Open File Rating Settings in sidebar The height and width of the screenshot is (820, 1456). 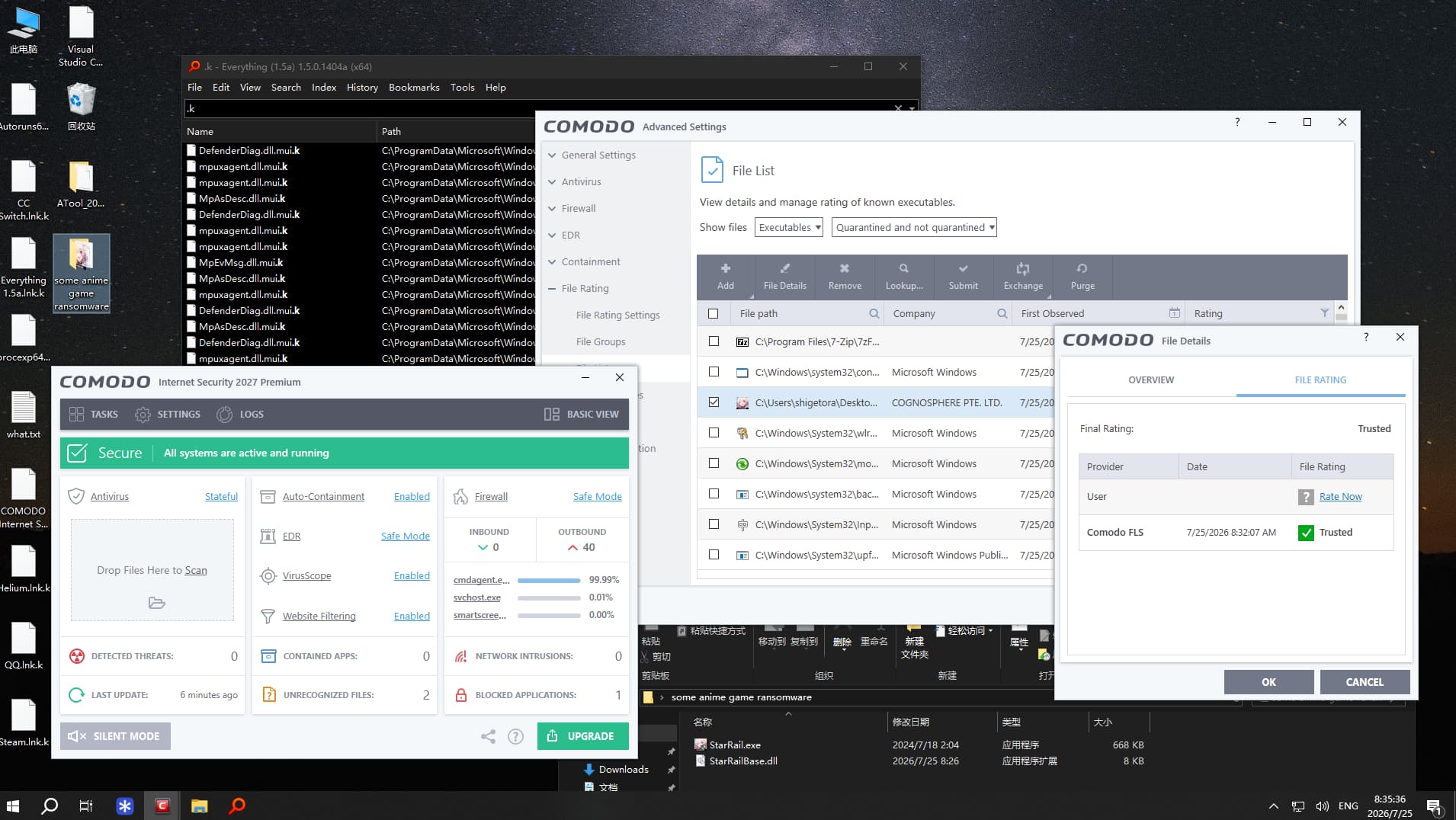click(617, 316)
